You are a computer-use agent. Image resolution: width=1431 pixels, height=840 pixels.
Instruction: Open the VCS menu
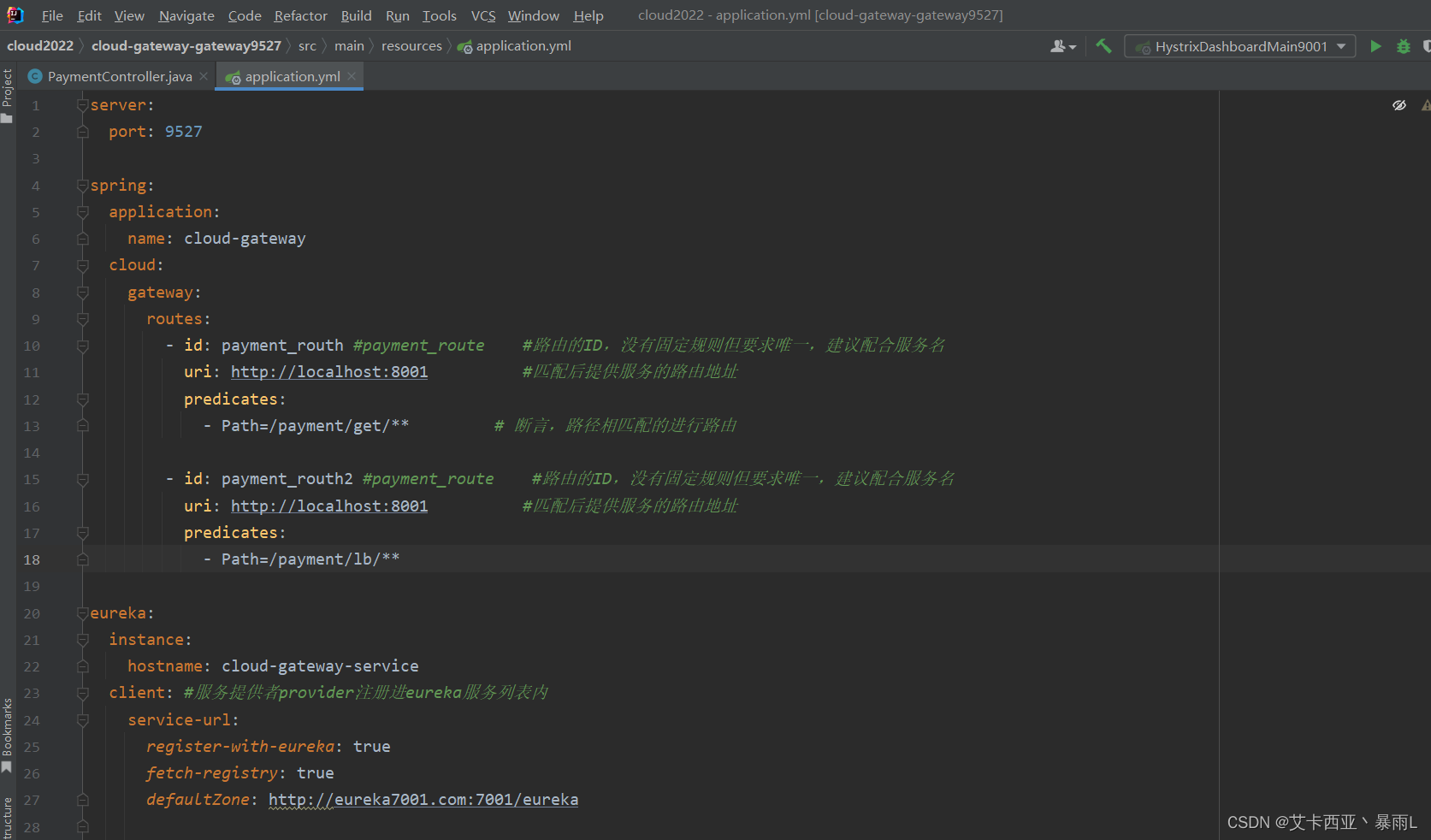click(483, 15)
